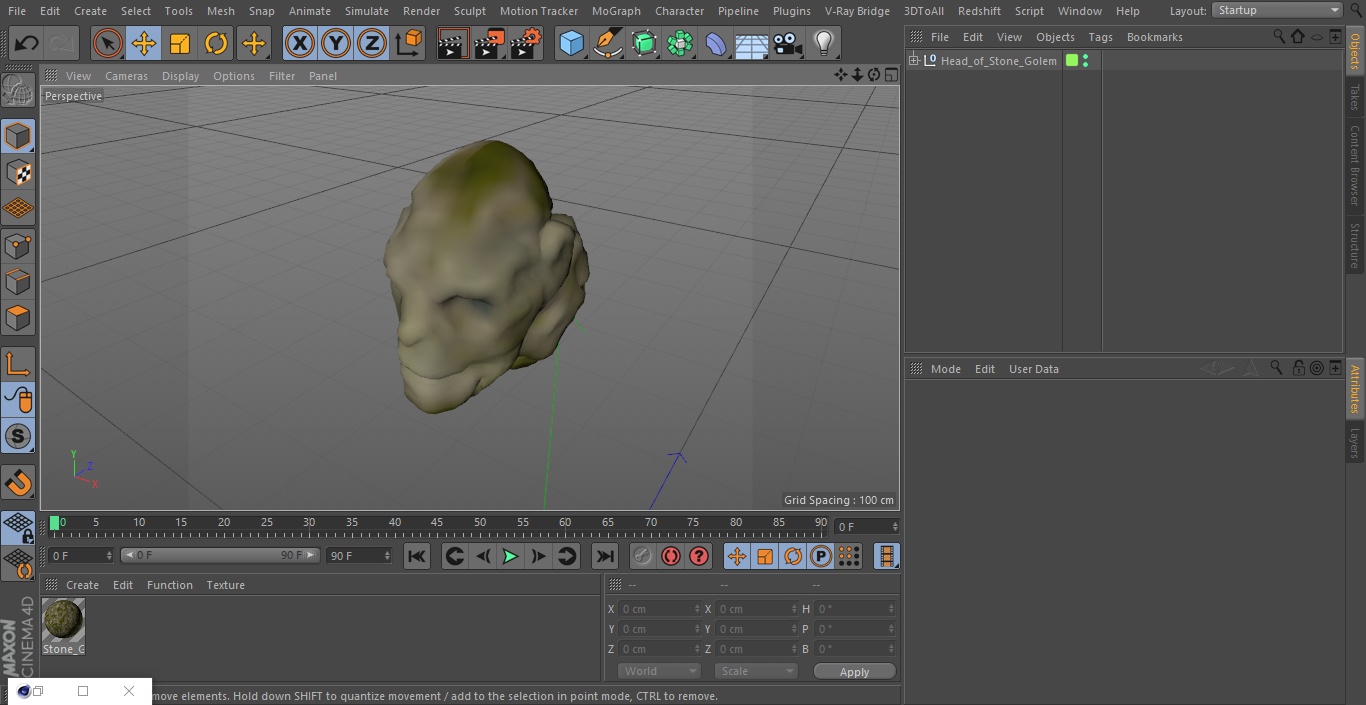Open the Scale mode dropdown
The width and height of the screenshot is (1366, 705).
(x=756, y=671)
